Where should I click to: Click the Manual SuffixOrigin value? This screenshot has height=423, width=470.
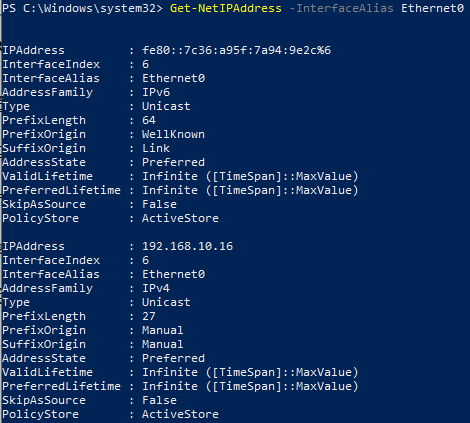click(163, 344)
